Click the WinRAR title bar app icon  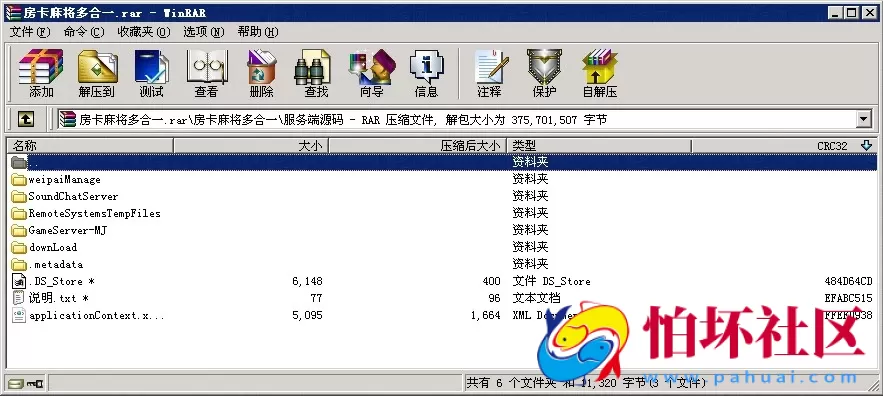[x=12, y=12]
